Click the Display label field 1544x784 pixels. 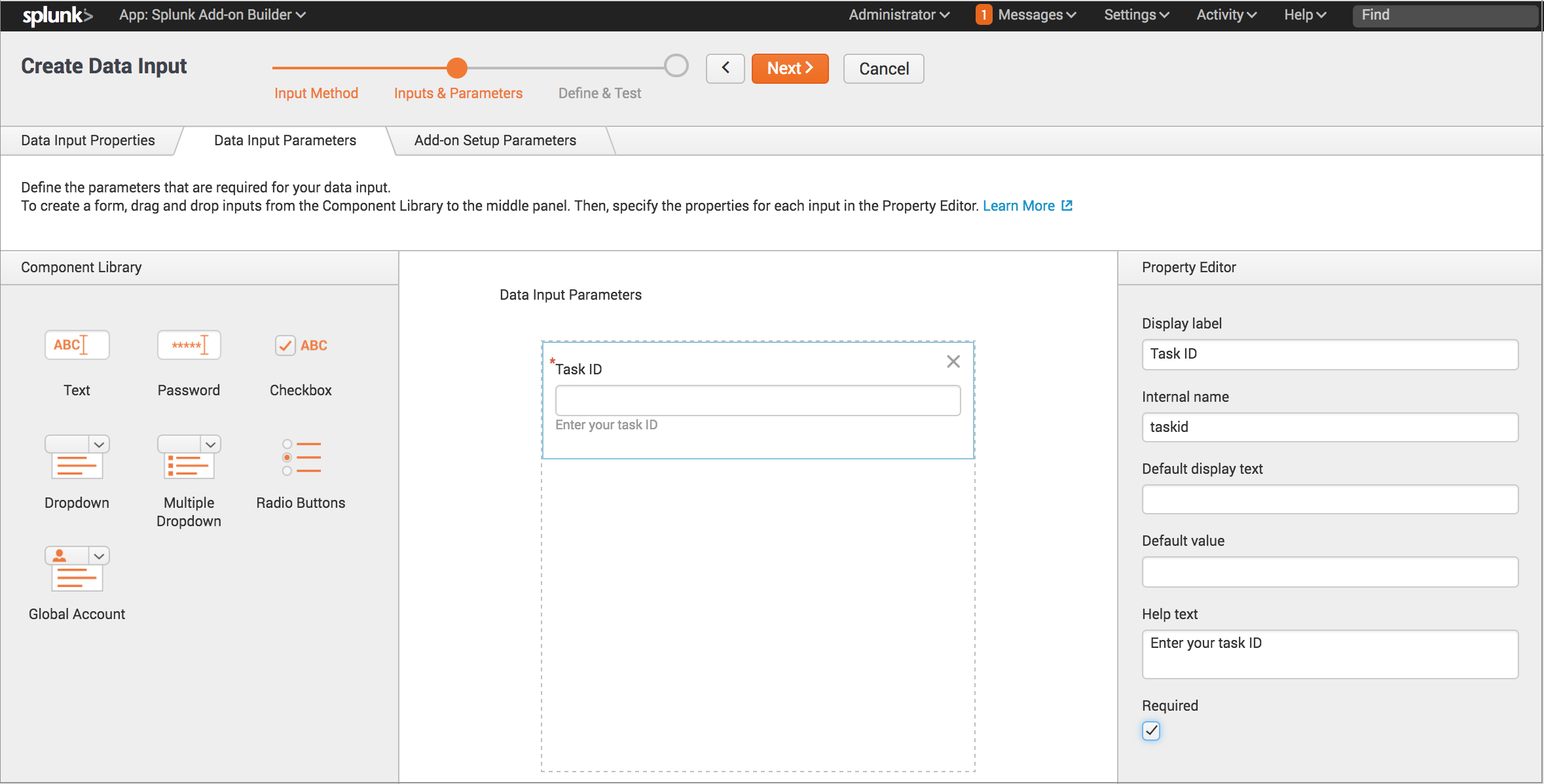click(x=1330, y=354)
